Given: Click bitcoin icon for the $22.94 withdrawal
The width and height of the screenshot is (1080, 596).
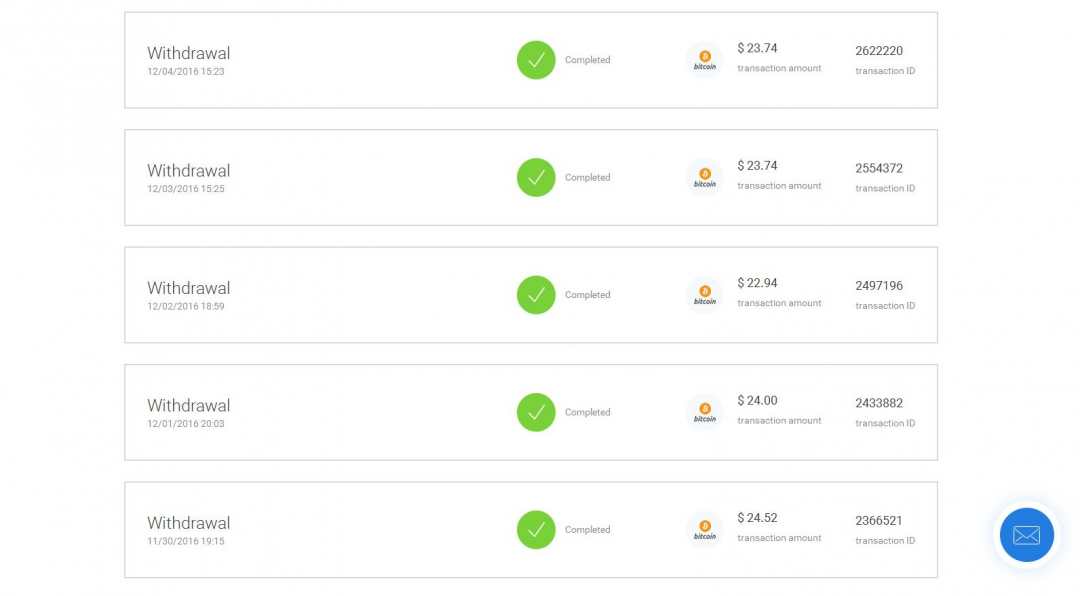Looking at the screenshot, I should pyautogui.click(x=705, y=295).
